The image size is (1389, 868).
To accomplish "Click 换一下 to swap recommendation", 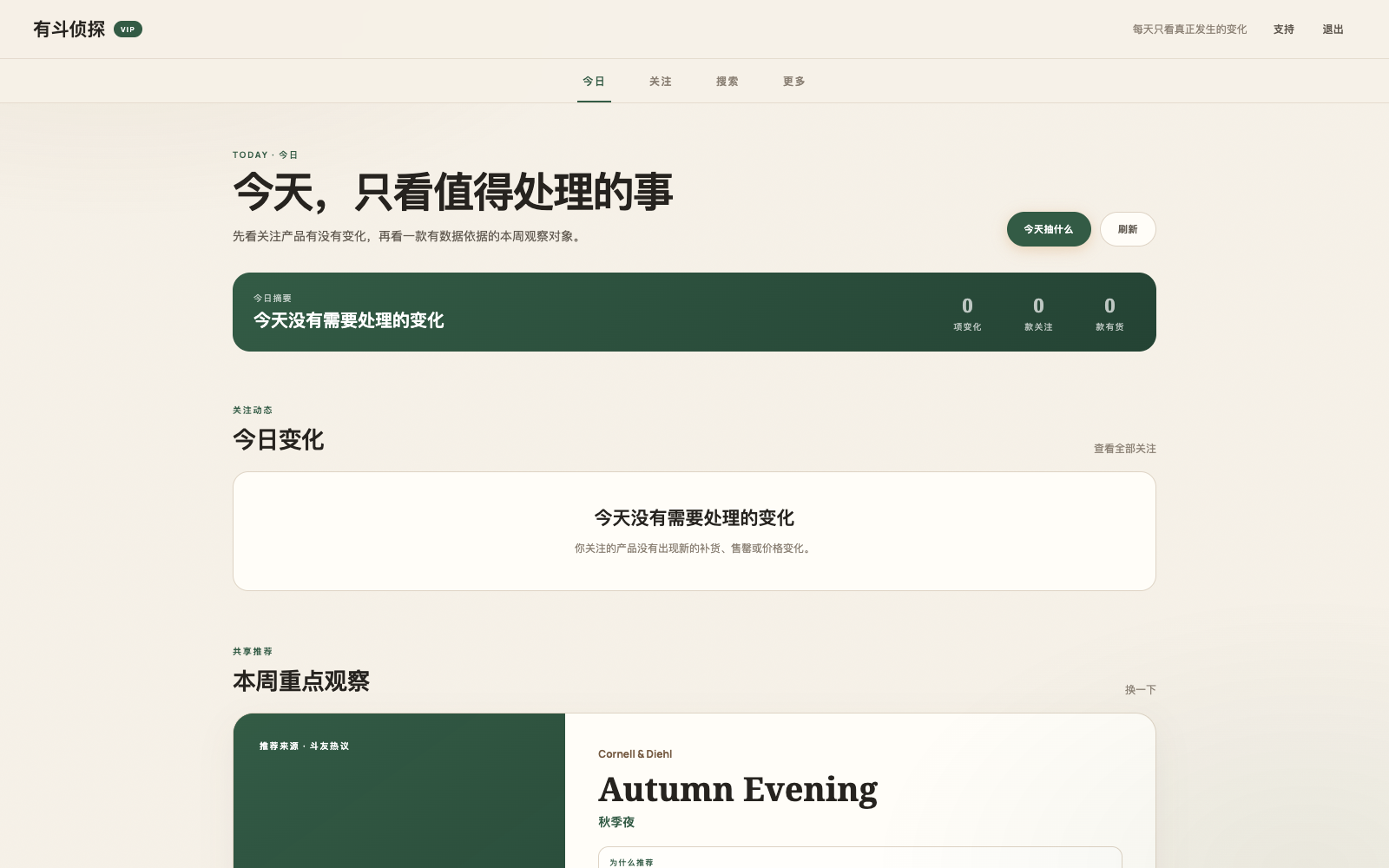I will pyautogui.click(x=1141, y=690).
